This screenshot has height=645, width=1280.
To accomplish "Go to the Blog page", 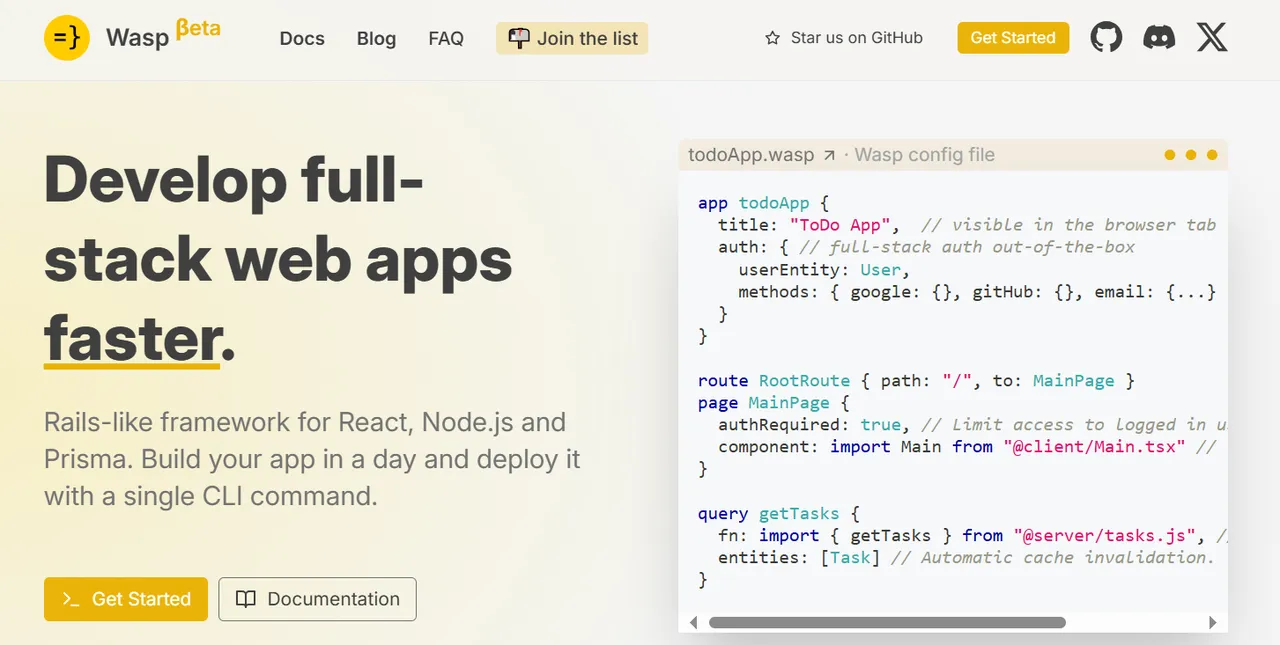I will [376, 38].
